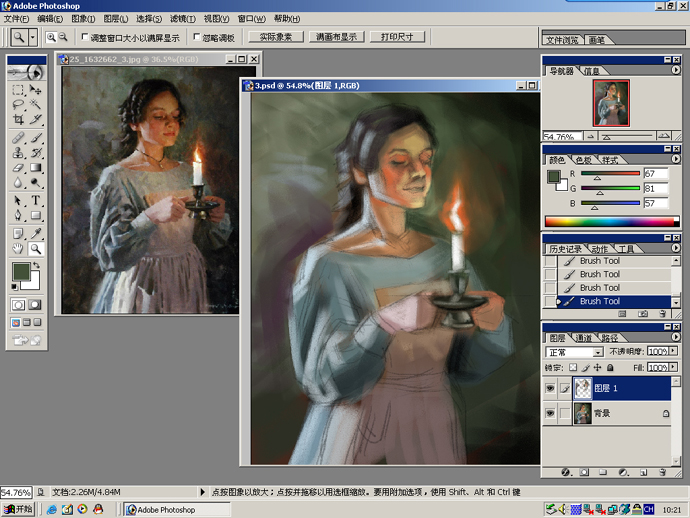Select the Crop tool
690x518 pixels.
tap(18, 119)
